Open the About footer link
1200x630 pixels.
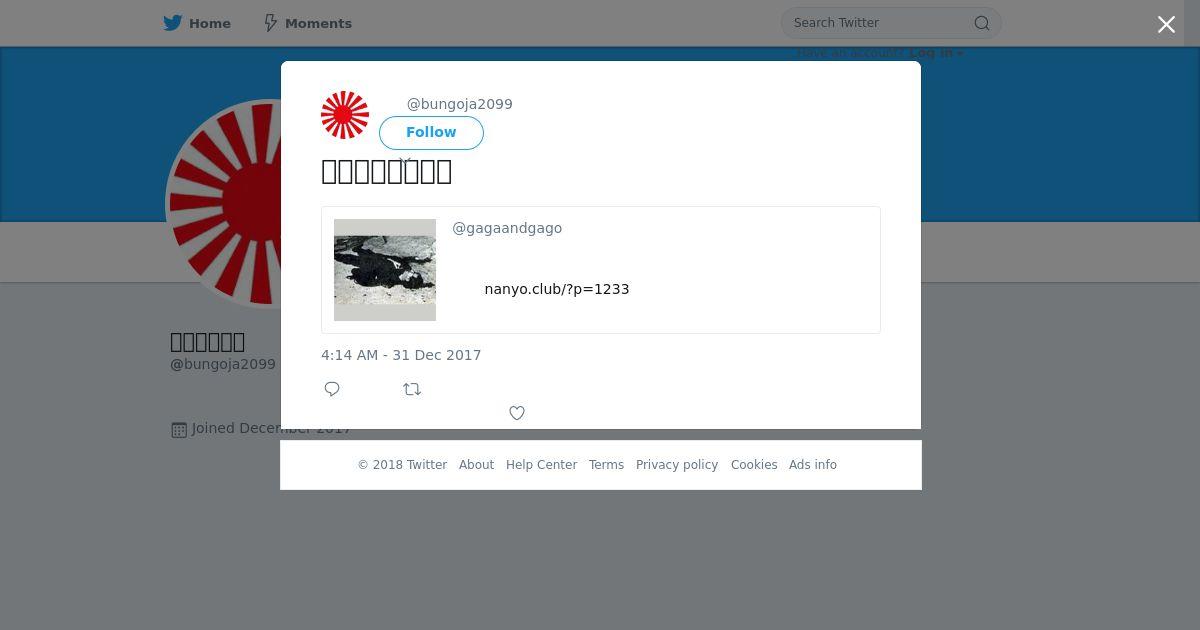click(476, 465)
